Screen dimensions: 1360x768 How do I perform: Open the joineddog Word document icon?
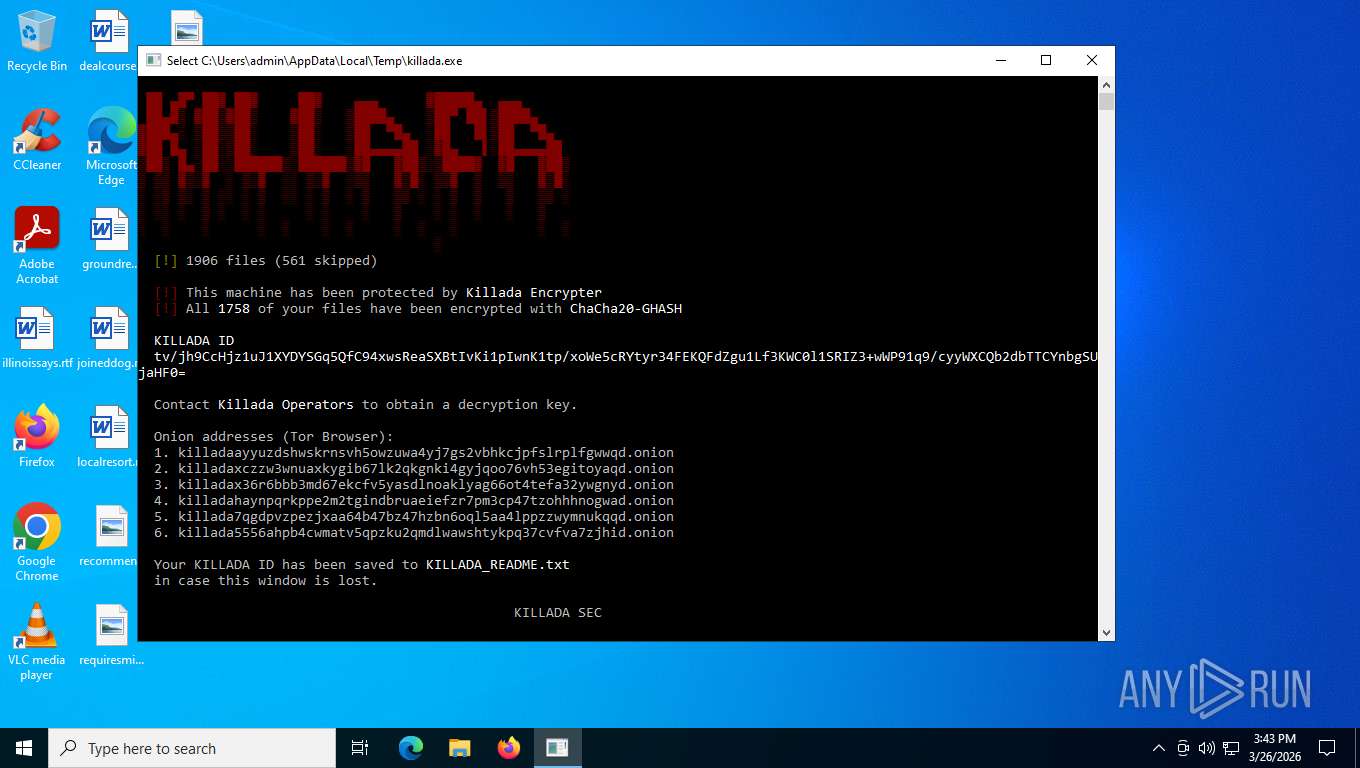pyautogui.click(x=108, y=338)
